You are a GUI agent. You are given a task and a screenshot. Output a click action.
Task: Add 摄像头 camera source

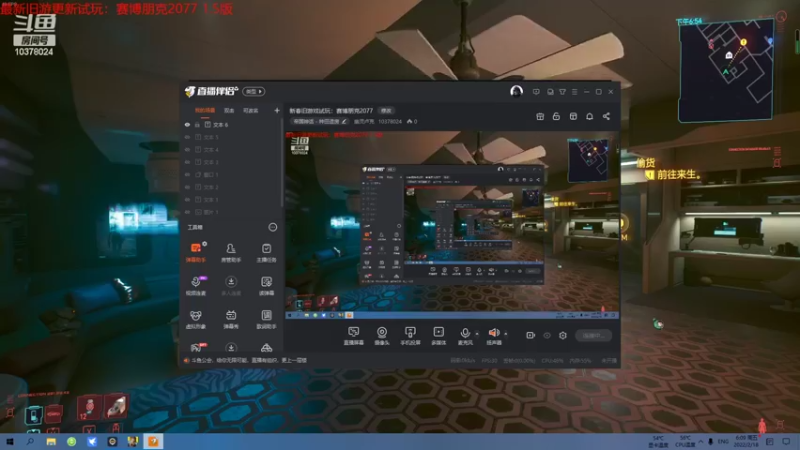tap(382, 336)
